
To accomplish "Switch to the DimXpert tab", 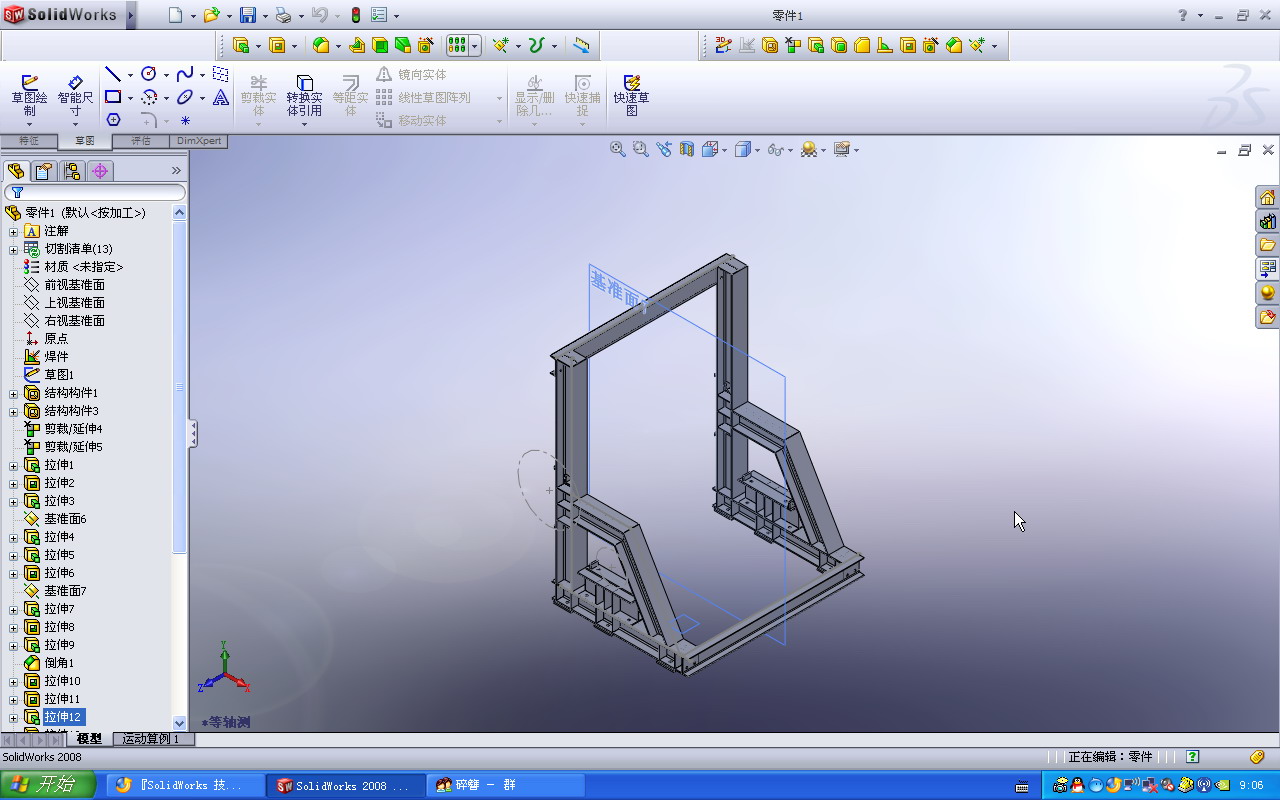I will point(198,141).
